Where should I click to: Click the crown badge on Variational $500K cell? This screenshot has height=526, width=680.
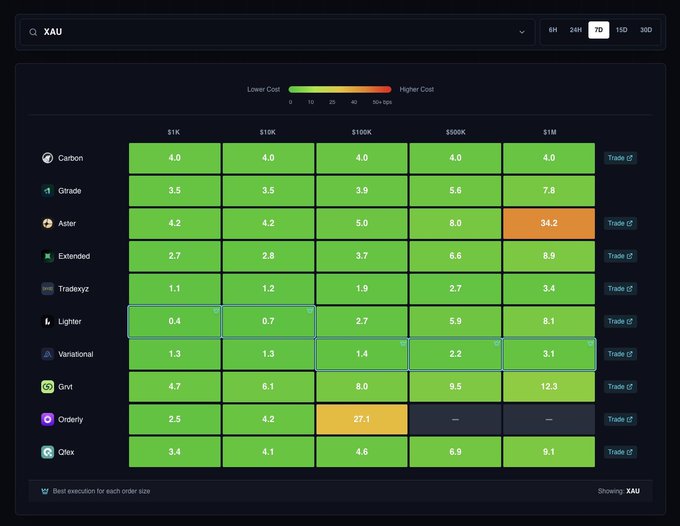point(497,343)
